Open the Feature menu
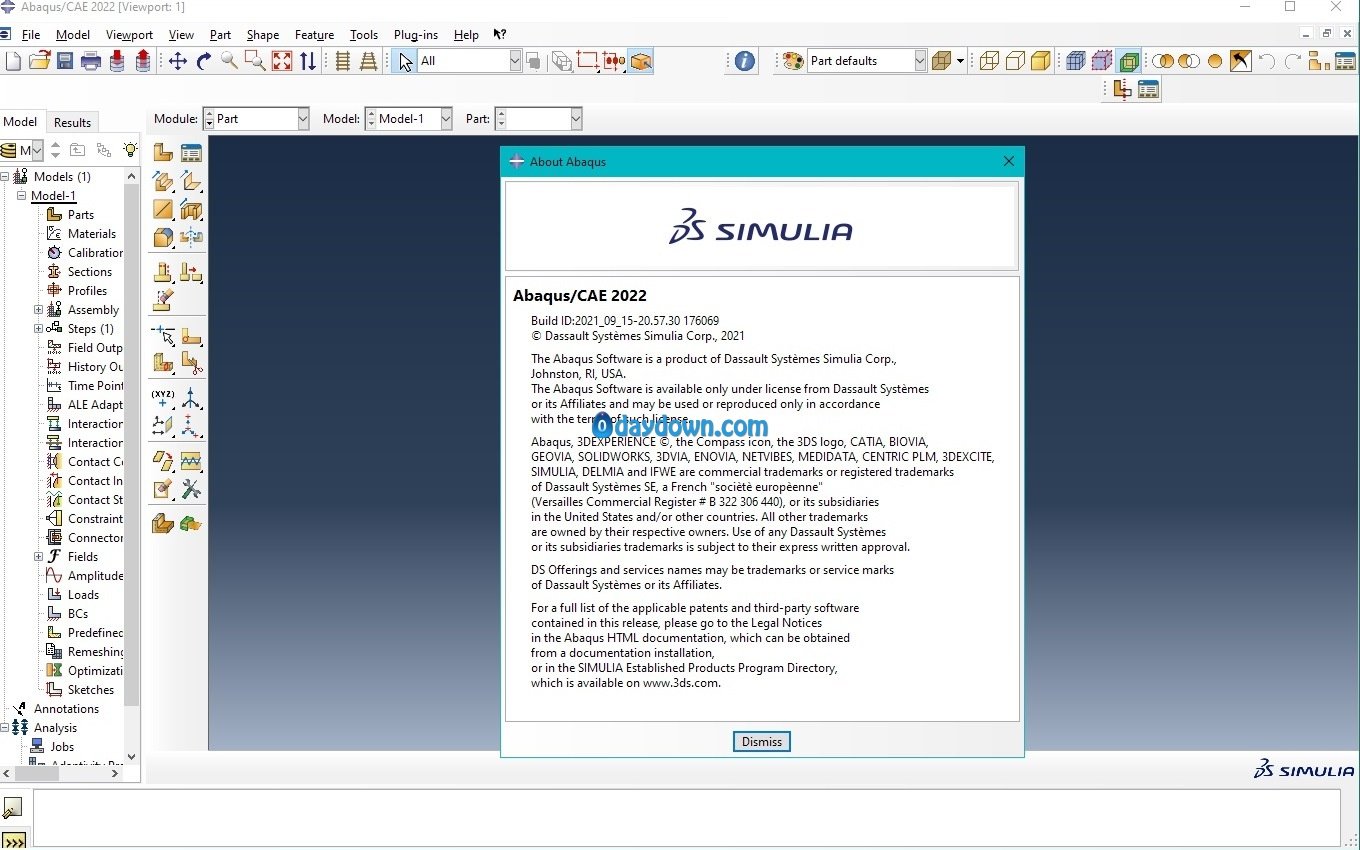 (314, 34)
